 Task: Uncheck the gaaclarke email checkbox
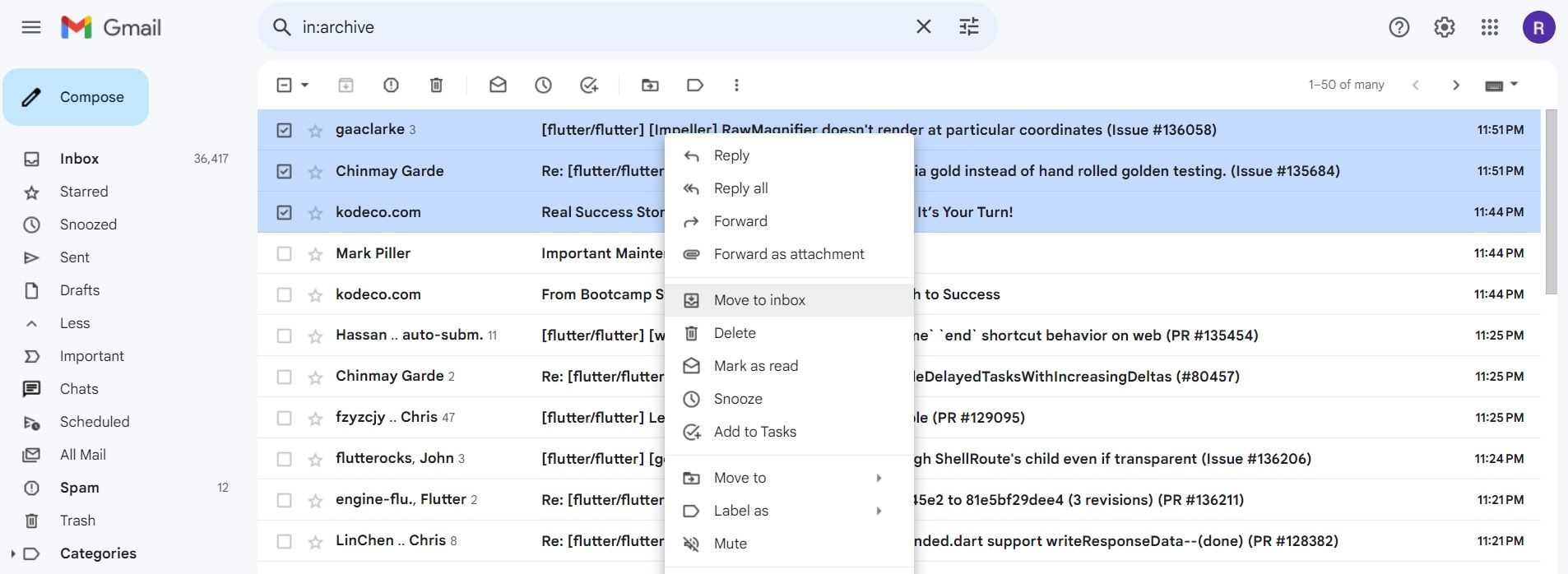point(284,130)
